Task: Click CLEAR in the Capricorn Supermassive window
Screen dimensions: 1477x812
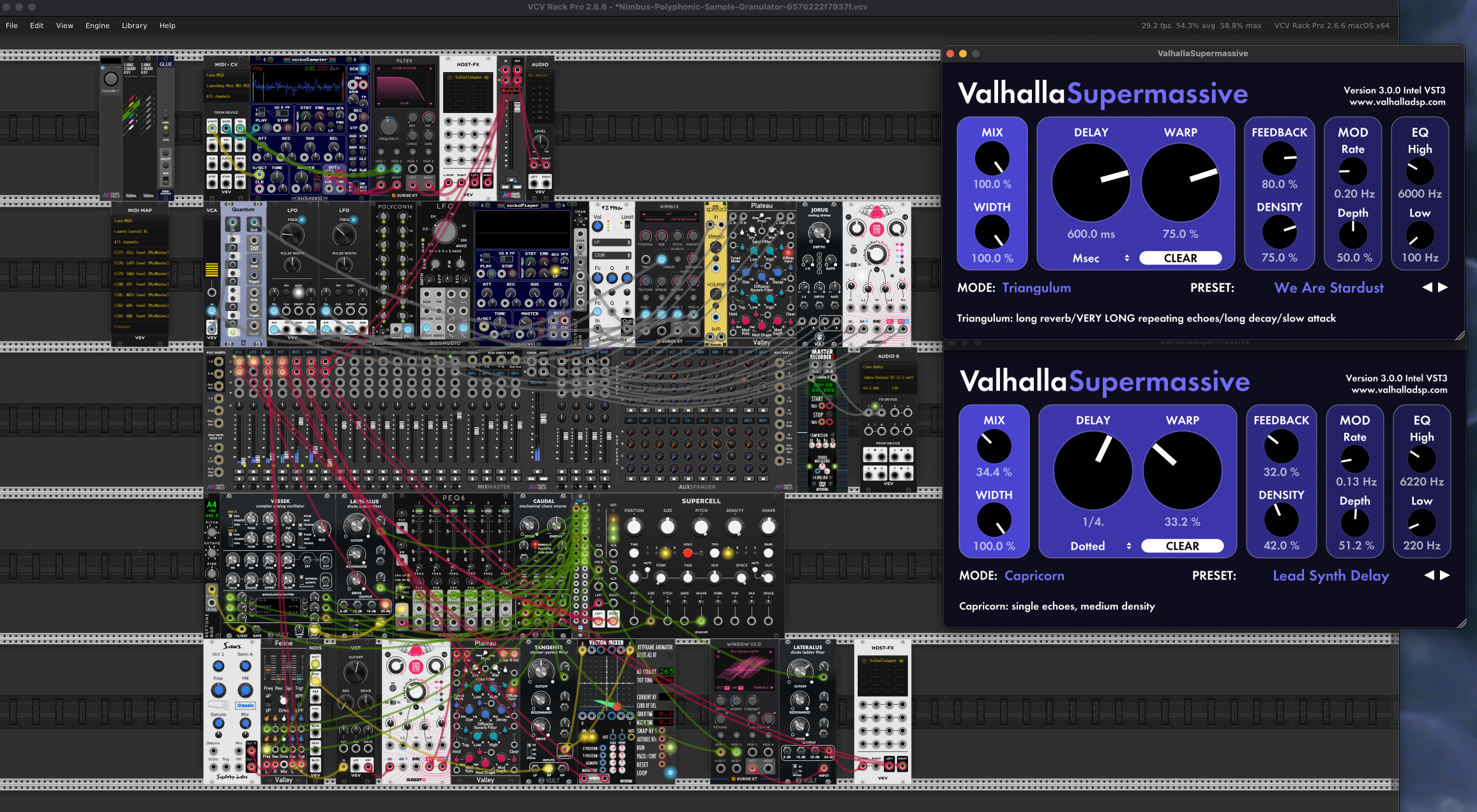Action: click(1182, 546)
